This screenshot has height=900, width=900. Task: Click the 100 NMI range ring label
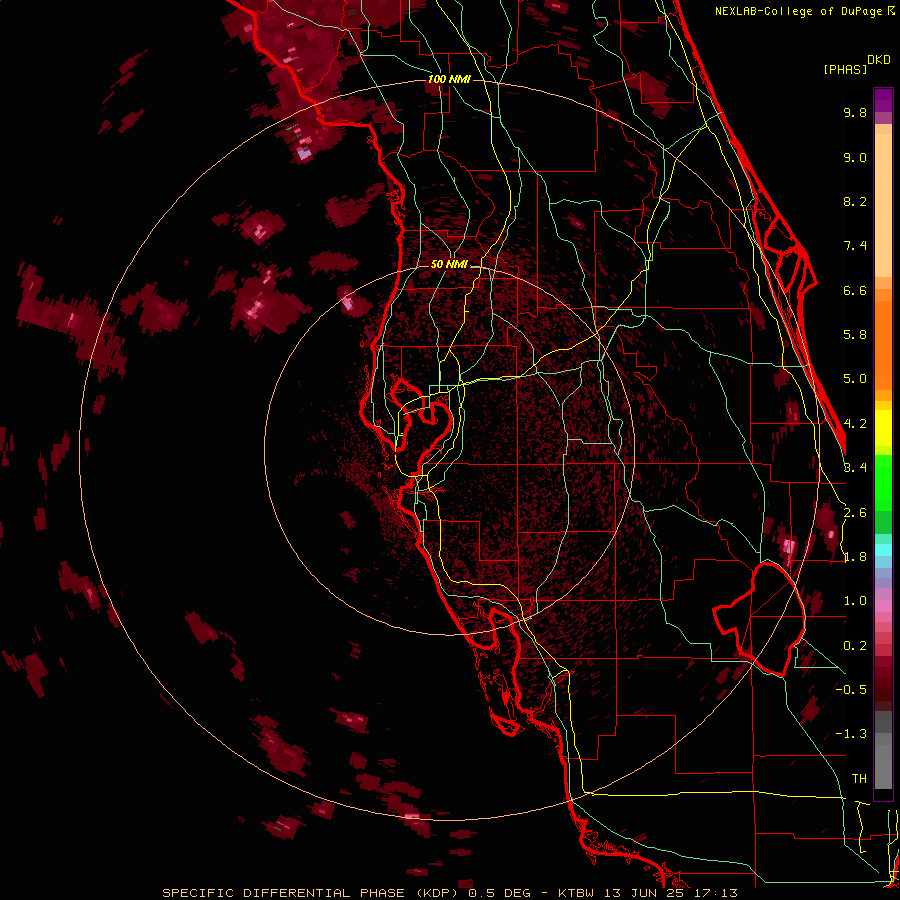coord(449,79)
